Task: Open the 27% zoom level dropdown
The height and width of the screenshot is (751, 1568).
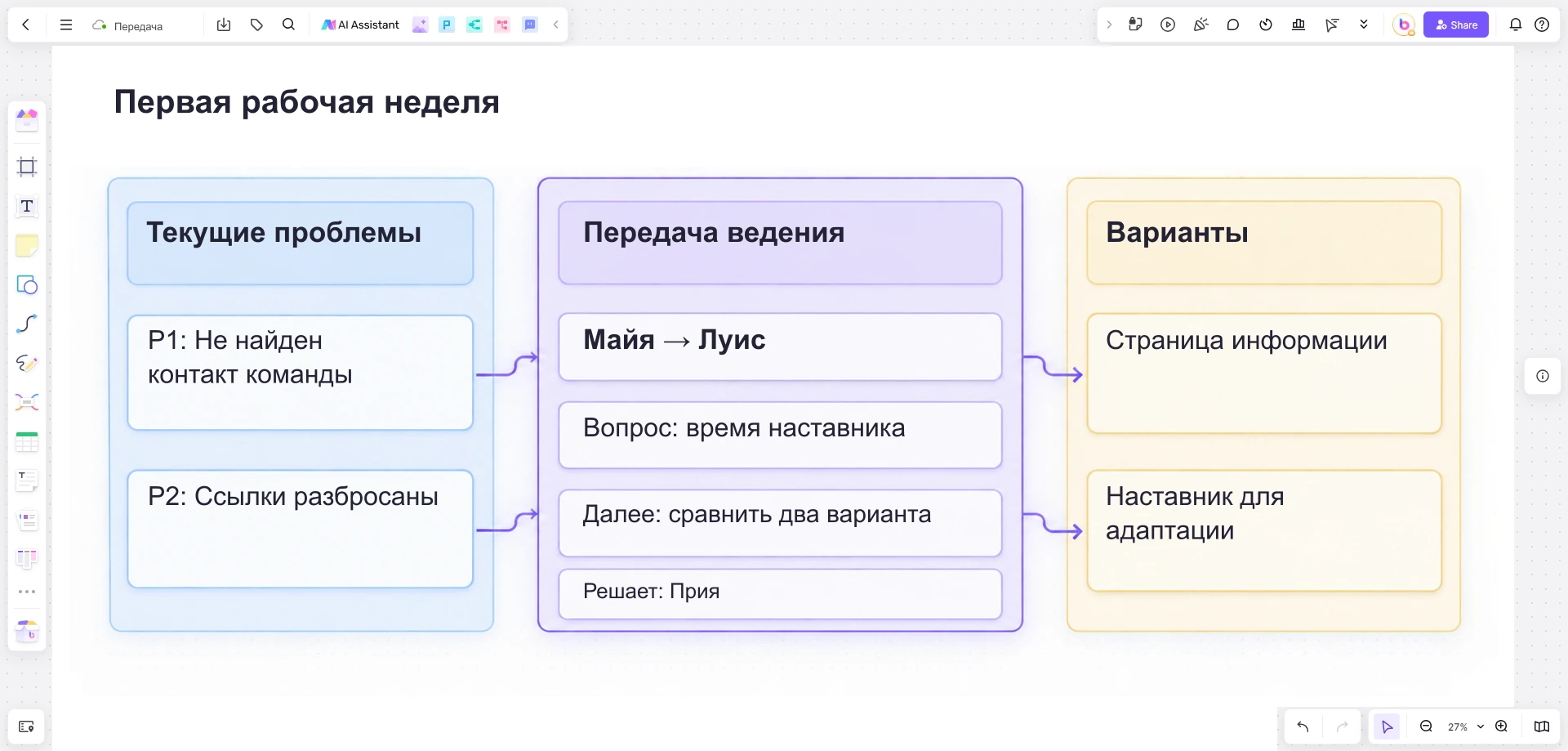Action: (x=1465, y=726)
